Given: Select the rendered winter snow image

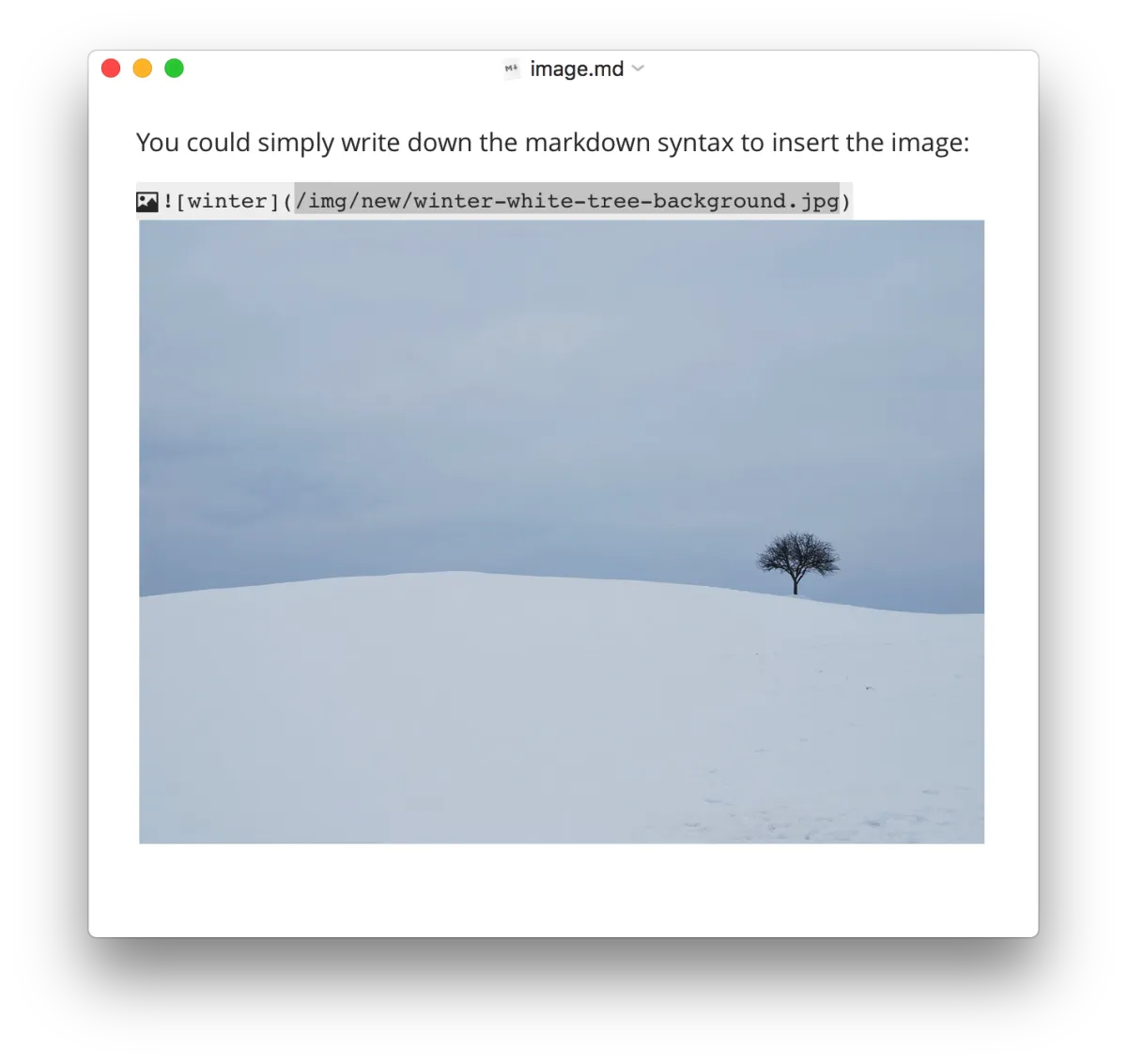Looking at the screenshot, I should (x=562, y=532).
